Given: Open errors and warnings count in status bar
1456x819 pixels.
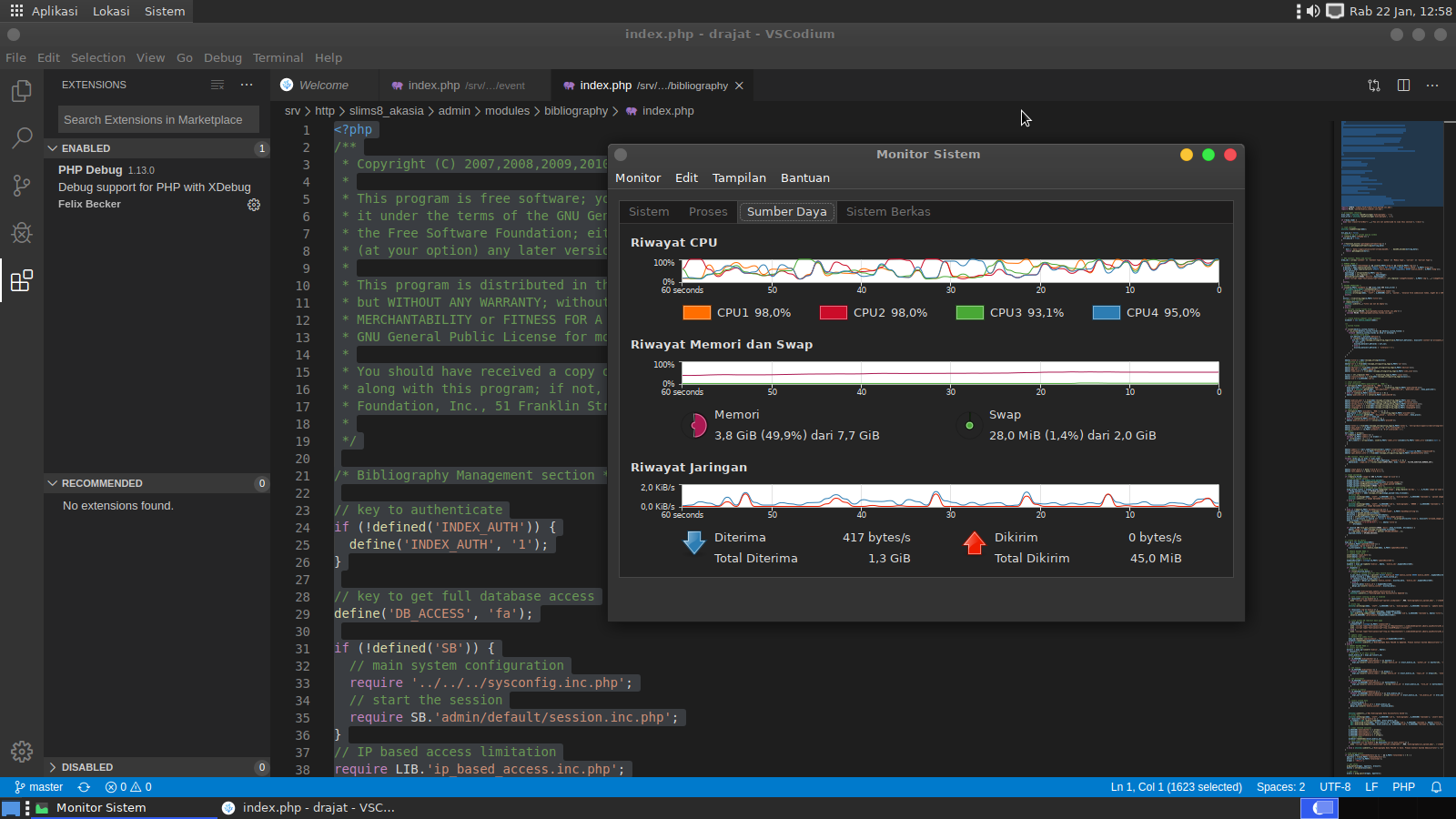Looking at the screenshot, I should click(128, 787).
